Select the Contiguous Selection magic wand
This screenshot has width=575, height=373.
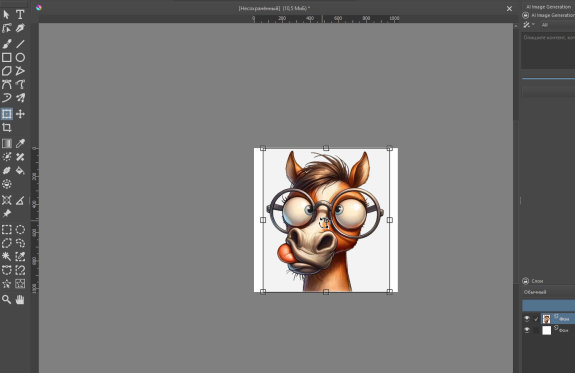point(7,256)
